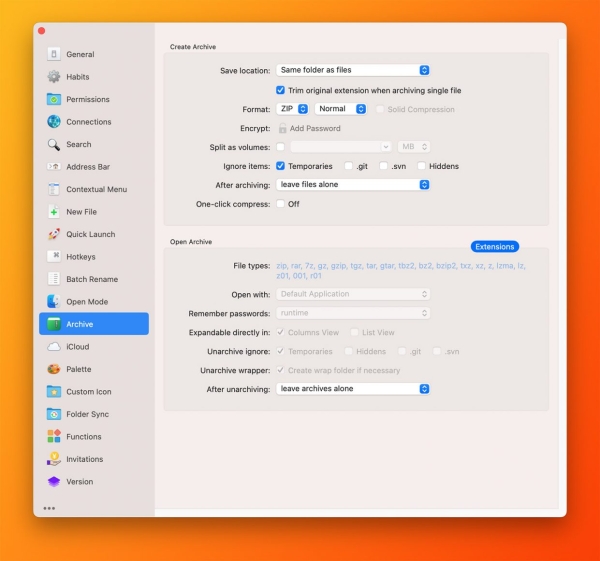Toggle .svn under Unarchive ignore
The image size is (600, 561).
[x=437, y=351]
